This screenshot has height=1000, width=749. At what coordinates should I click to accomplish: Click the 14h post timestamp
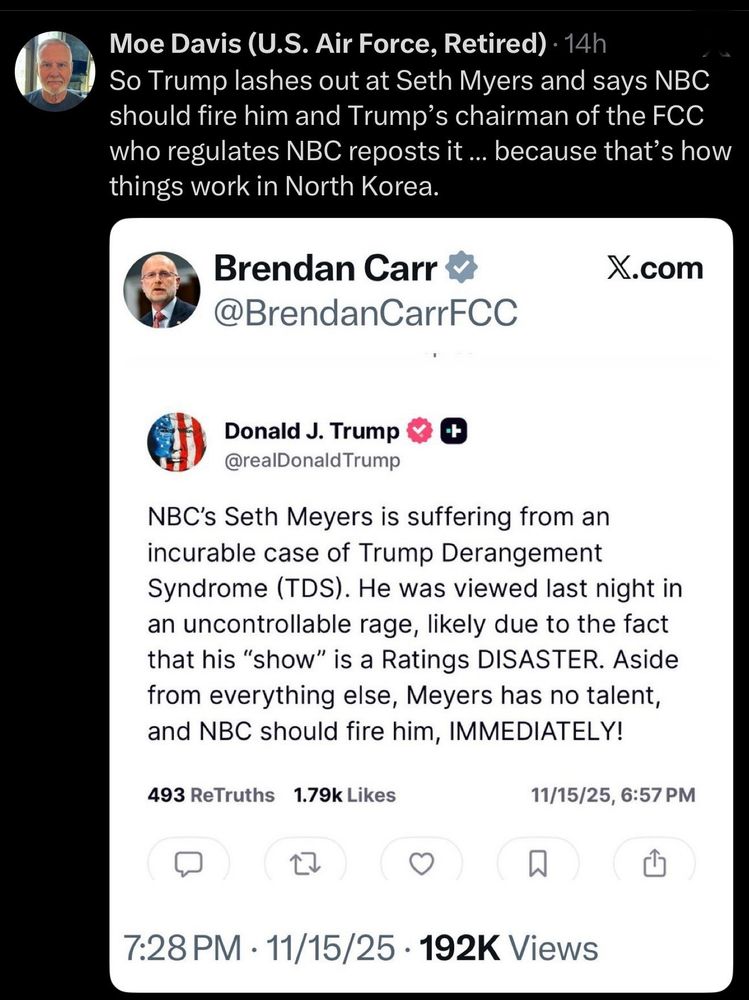pos(586,43)
